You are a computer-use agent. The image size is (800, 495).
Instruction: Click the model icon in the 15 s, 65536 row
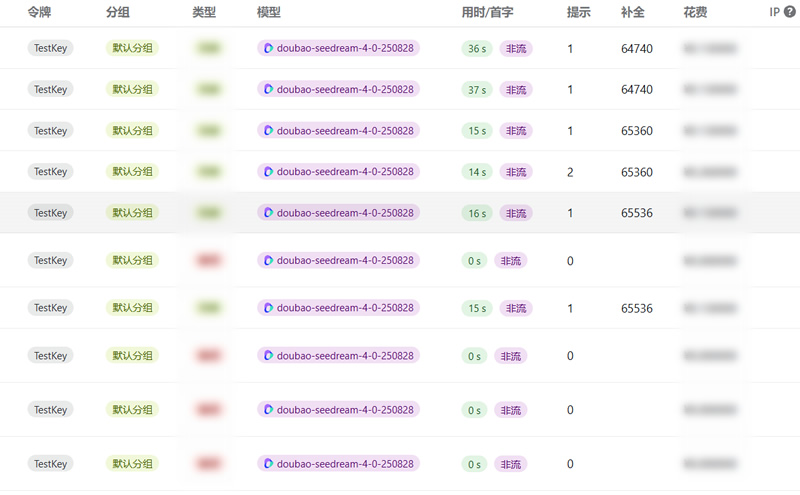[x=268, y=308]
